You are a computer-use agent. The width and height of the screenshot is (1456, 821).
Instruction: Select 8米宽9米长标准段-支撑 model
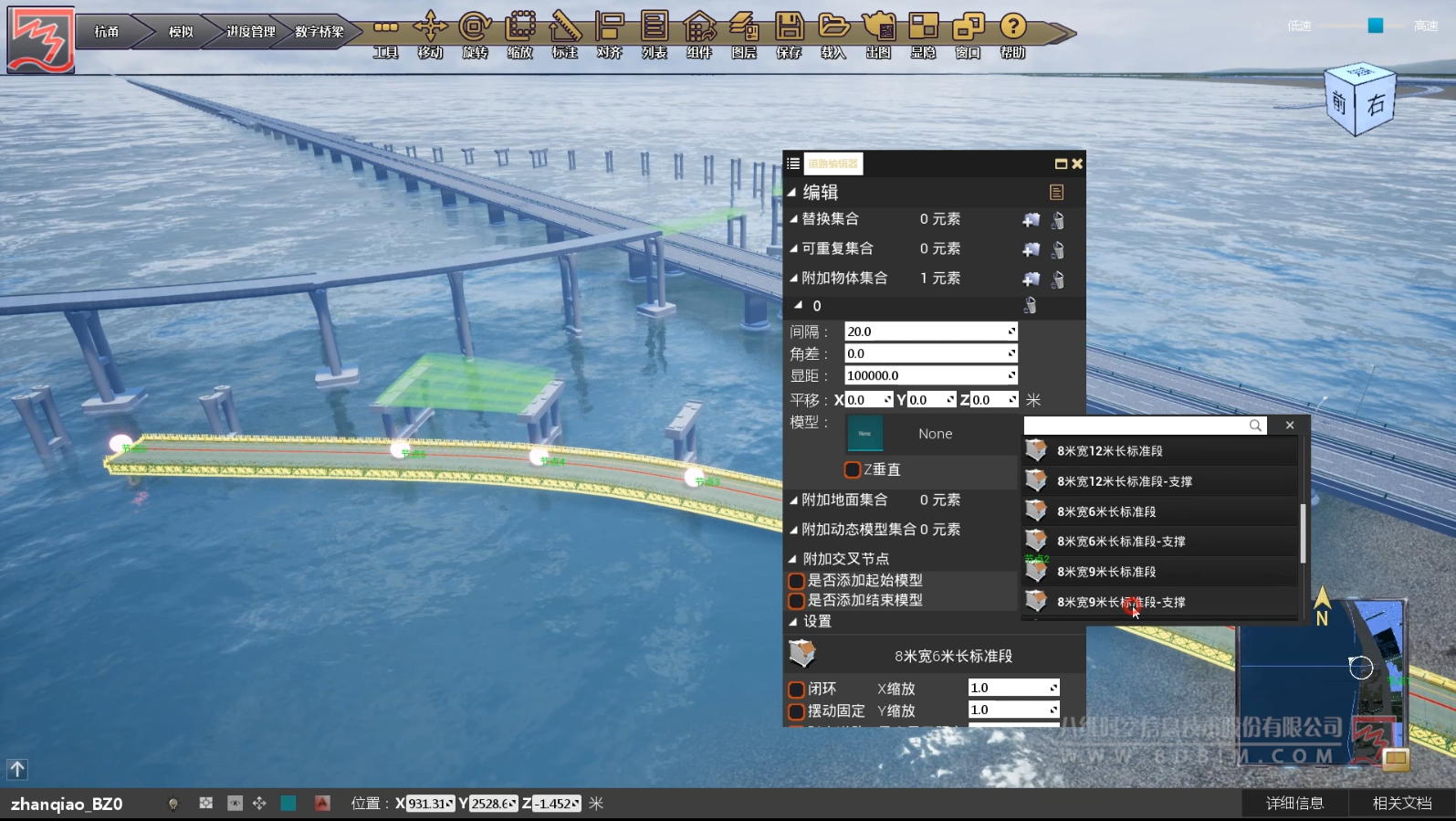tap(1160, 602)
